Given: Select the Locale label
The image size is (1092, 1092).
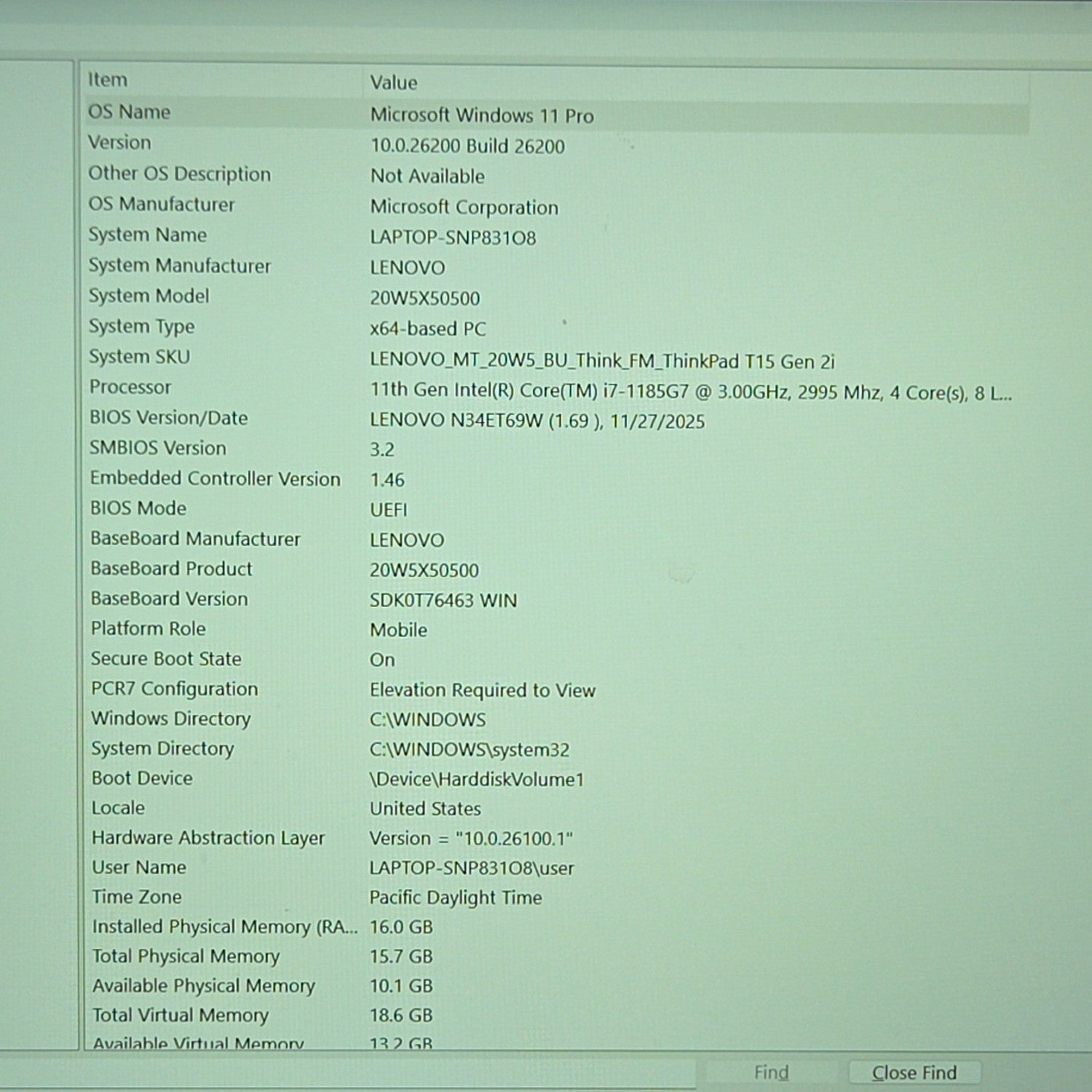Looking at the screenshot, I should point(118,808).
